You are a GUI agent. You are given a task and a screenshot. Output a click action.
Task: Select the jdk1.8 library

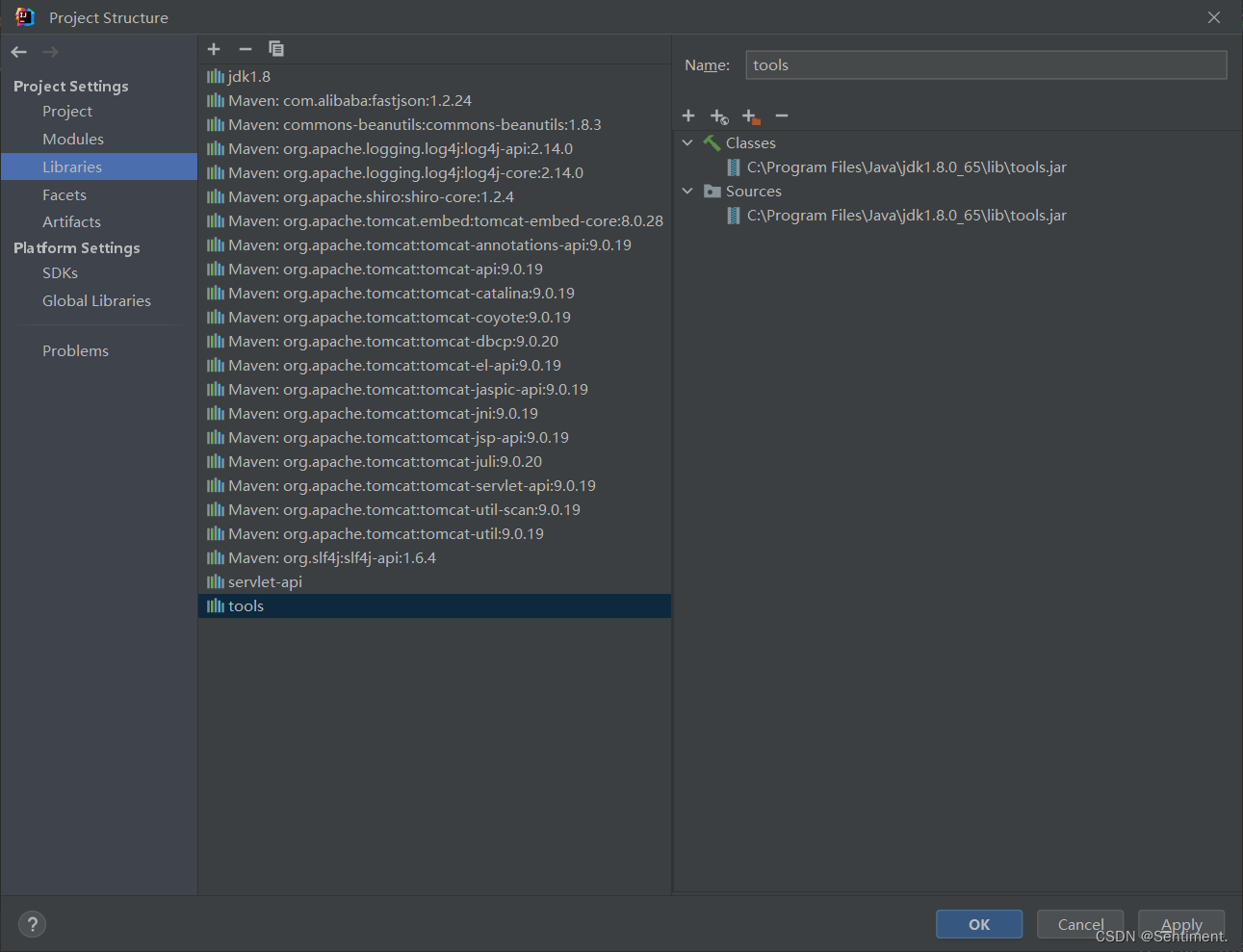pos(434,76)
